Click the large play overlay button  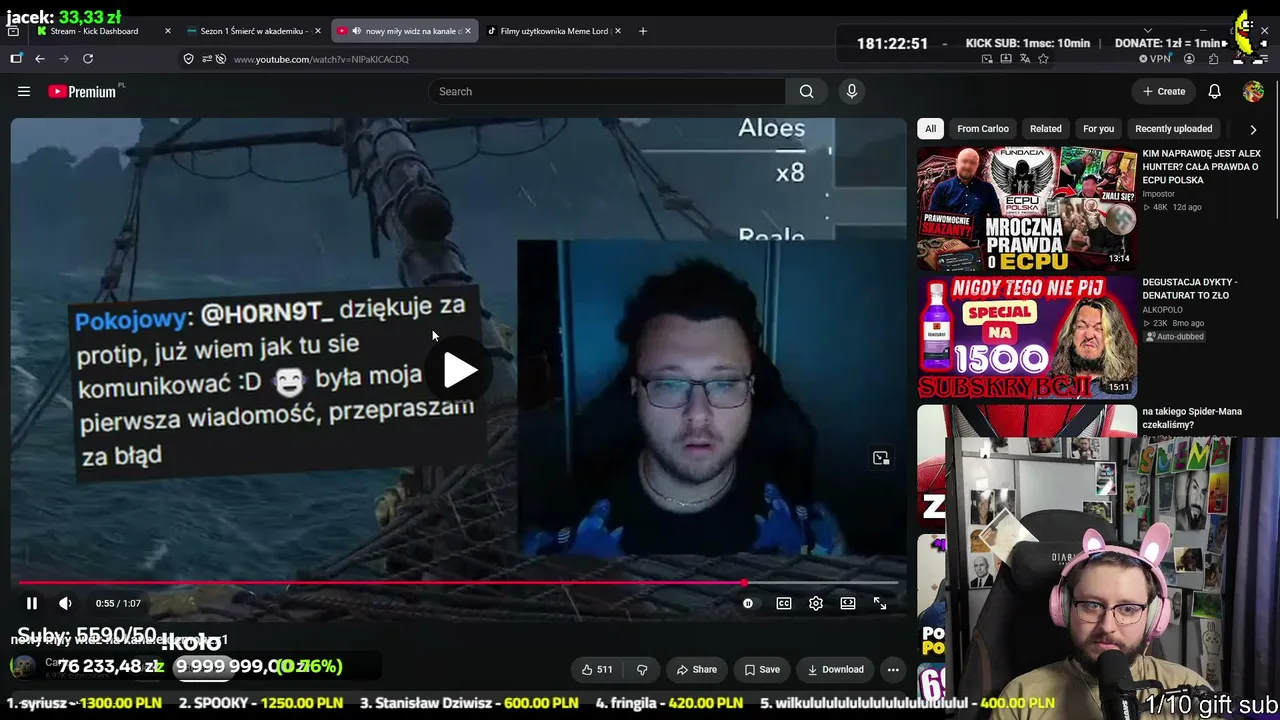pos(460,370)
